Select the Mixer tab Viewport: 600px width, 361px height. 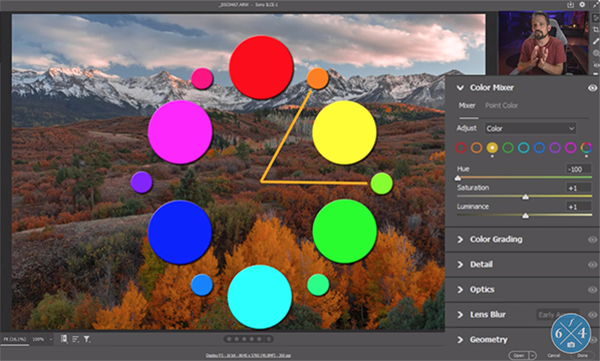tap(467, 105)
